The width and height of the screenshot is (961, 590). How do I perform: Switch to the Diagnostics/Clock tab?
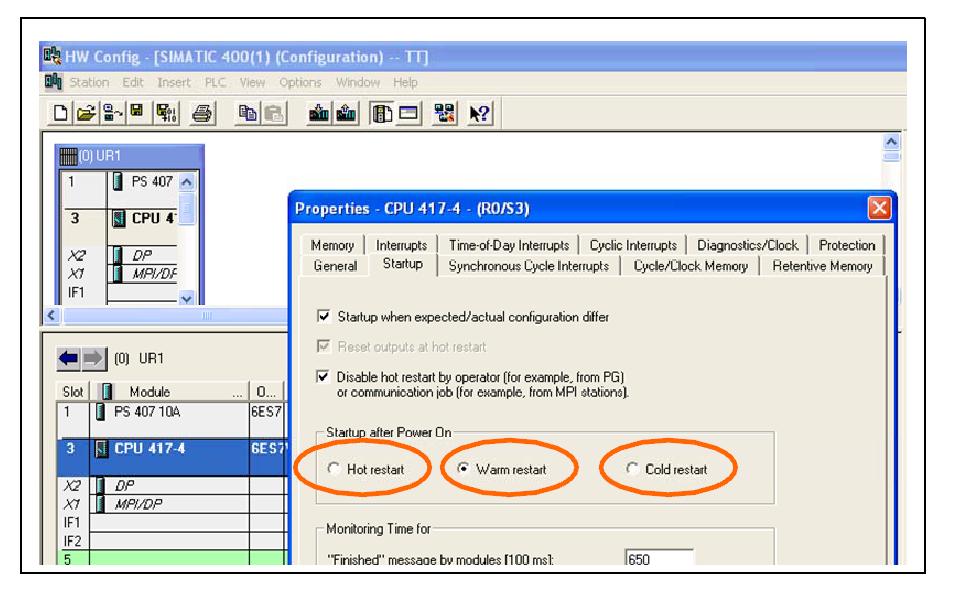[x=747, y=245]
